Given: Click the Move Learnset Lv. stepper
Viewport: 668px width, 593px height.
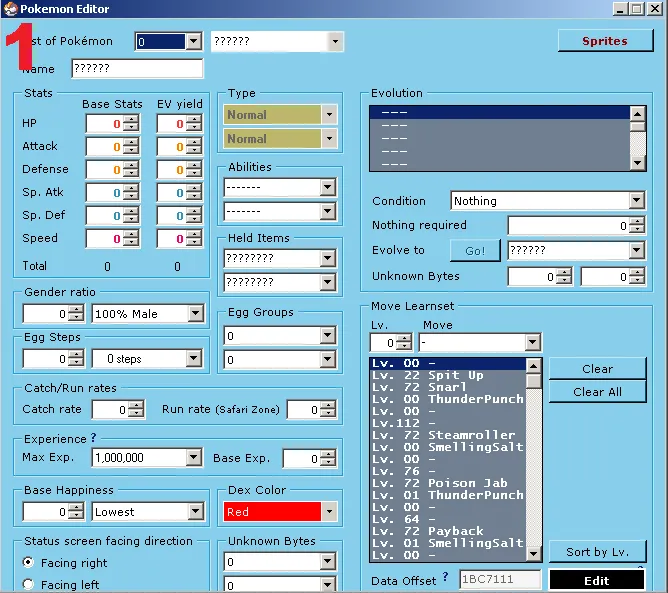Looking at the screenshot, I should tap(404, 343).
